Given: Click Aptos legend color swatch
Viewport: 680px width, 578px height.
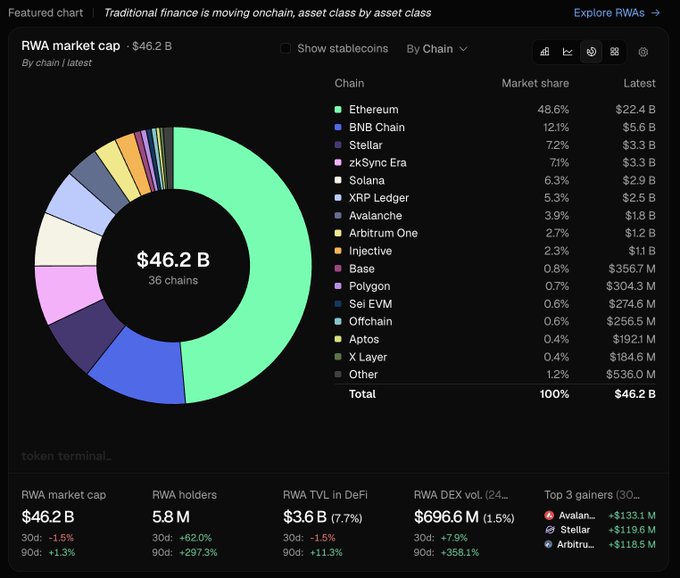Looking at the screenshot, I should point(338,339).
